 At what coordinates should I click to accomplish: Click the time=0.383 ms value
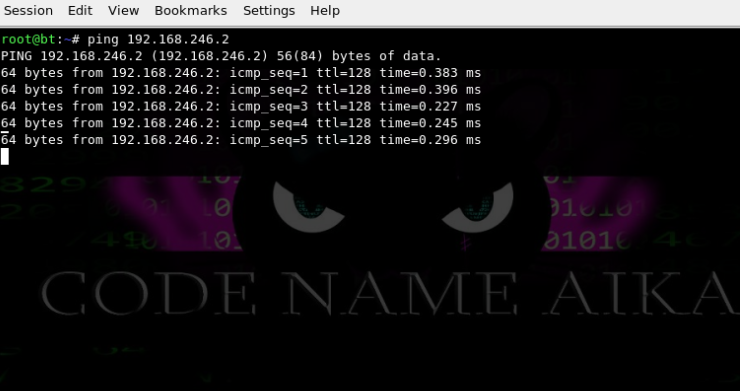coord(430,73)
